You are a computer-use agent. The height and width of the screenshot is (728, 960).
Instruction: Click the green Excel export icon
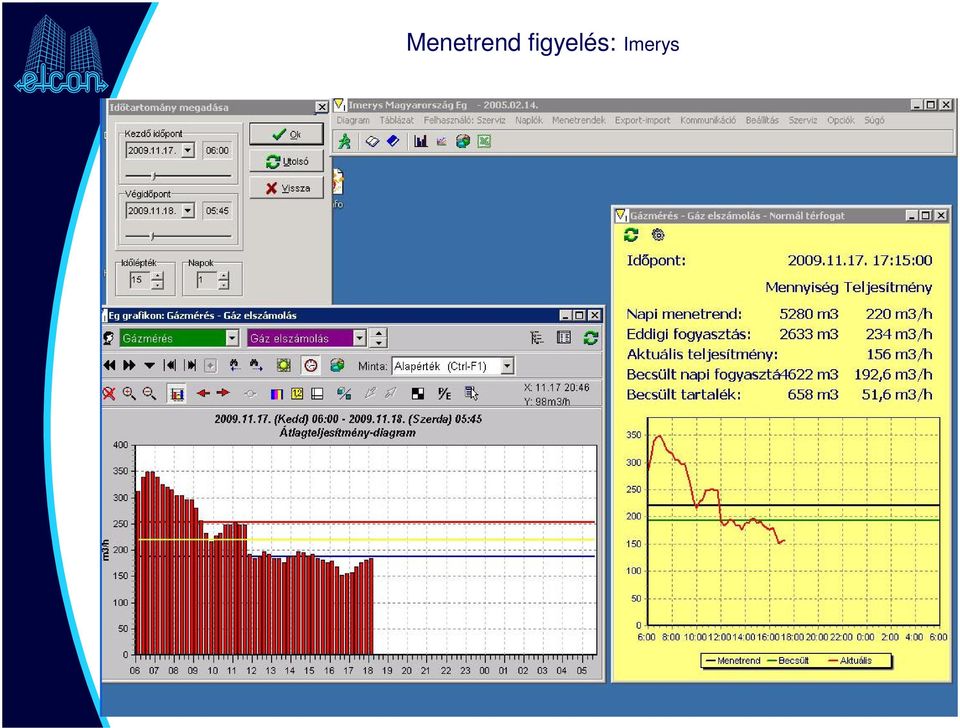(x=484, y=141)
